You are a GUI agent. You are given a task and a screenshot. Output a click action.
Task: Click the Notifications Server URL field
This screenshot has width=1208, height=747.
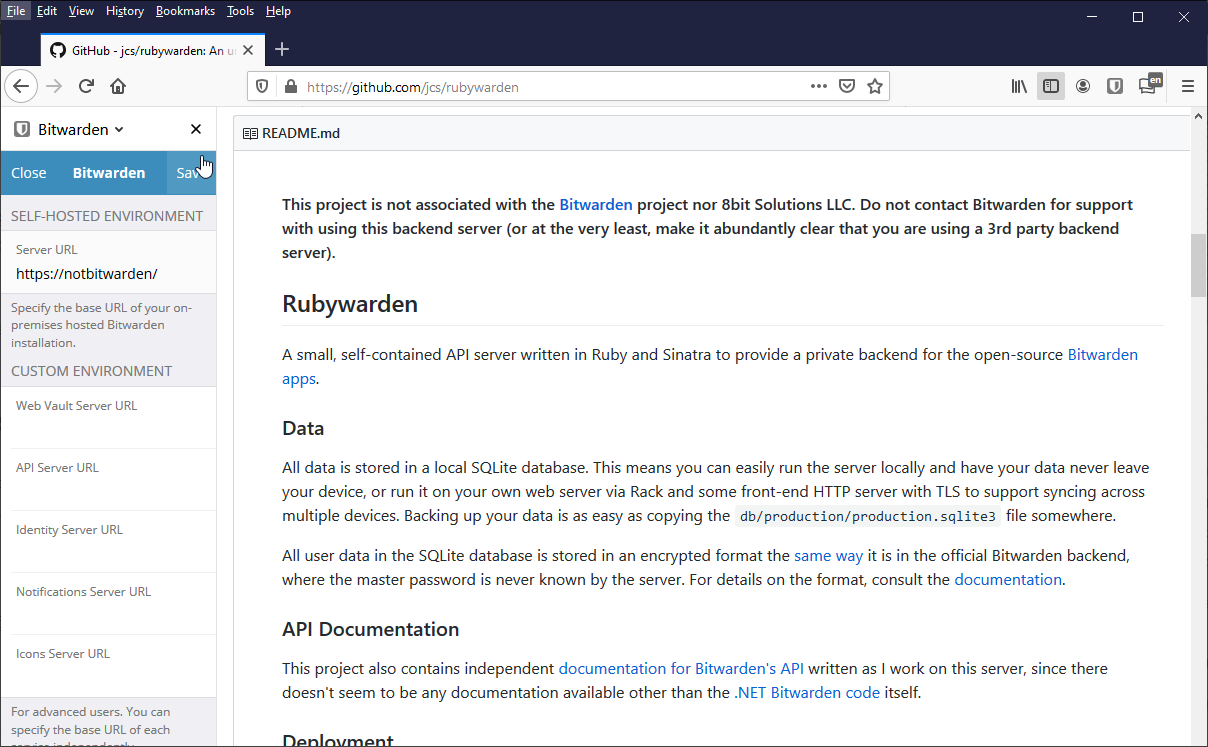[x=108, y=603]
